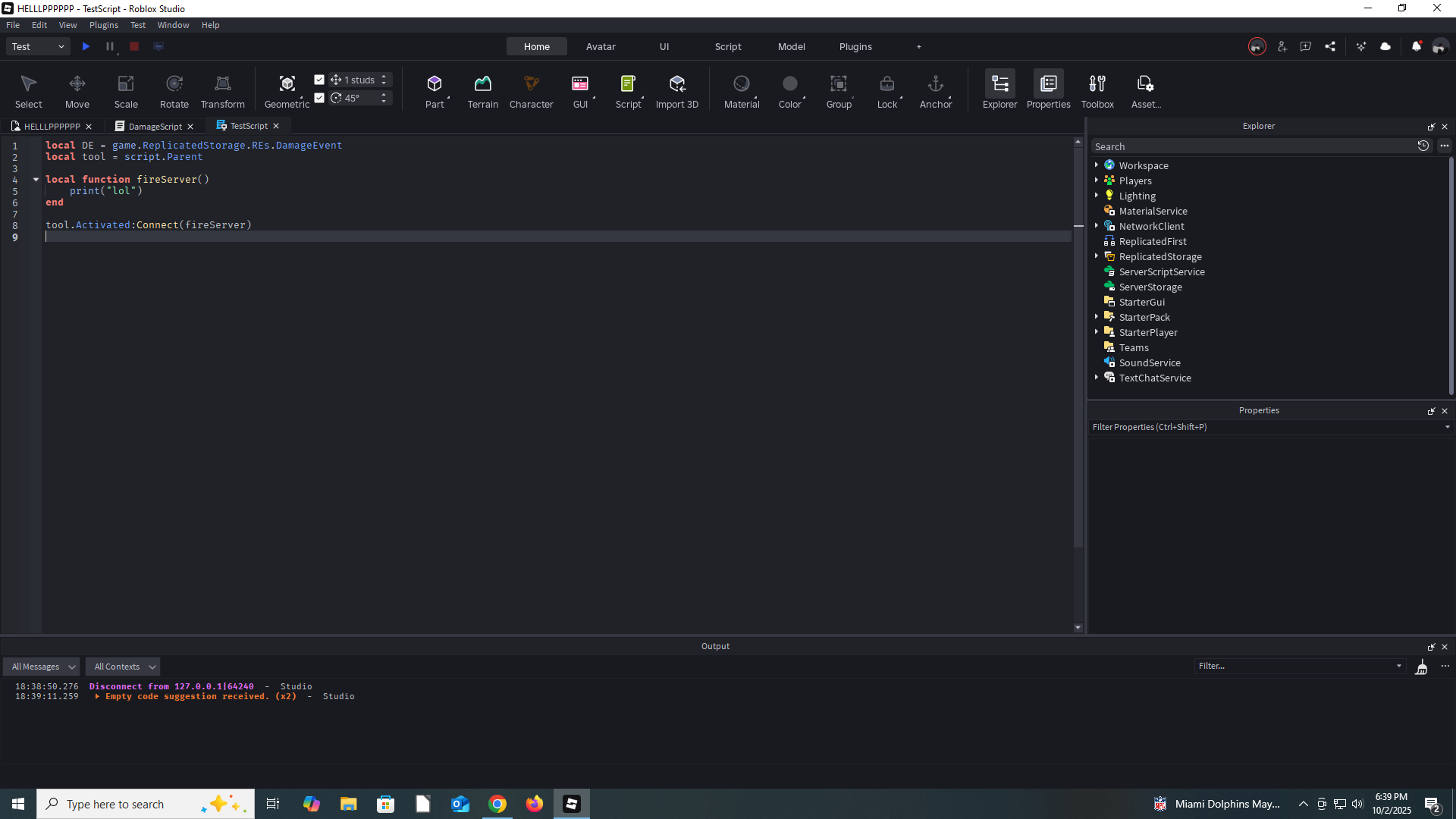The image size is (1456, 819).
Task: Toggle the Anchor tool
Action: pyautogui.click(x=936, y=89)
